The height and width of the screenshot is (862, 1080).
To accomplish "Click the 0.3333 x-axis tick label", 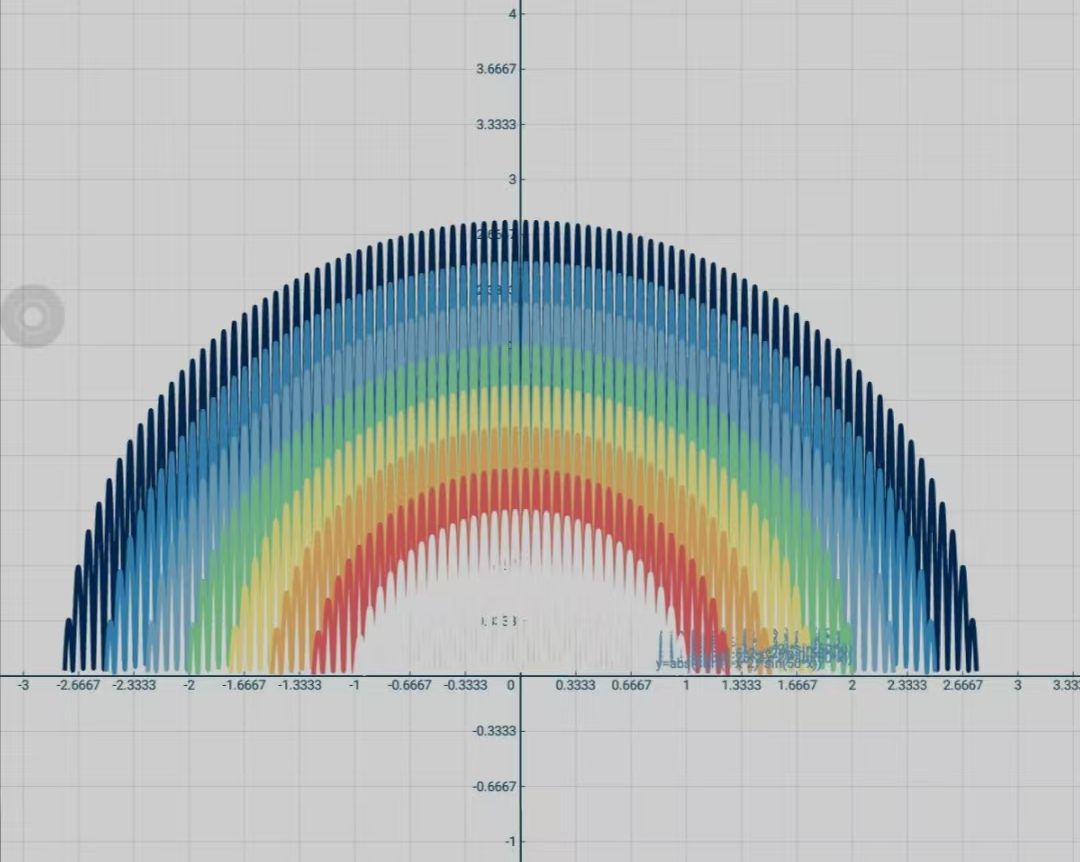I will click(575, 686).
